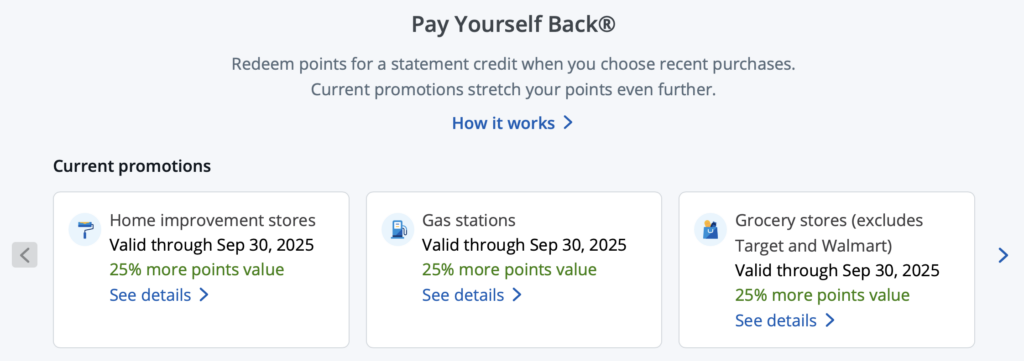Viewport: 1024px width, 361px height.
Task: See details for Gas stations promotion
Action: click(x=472, y=295)
